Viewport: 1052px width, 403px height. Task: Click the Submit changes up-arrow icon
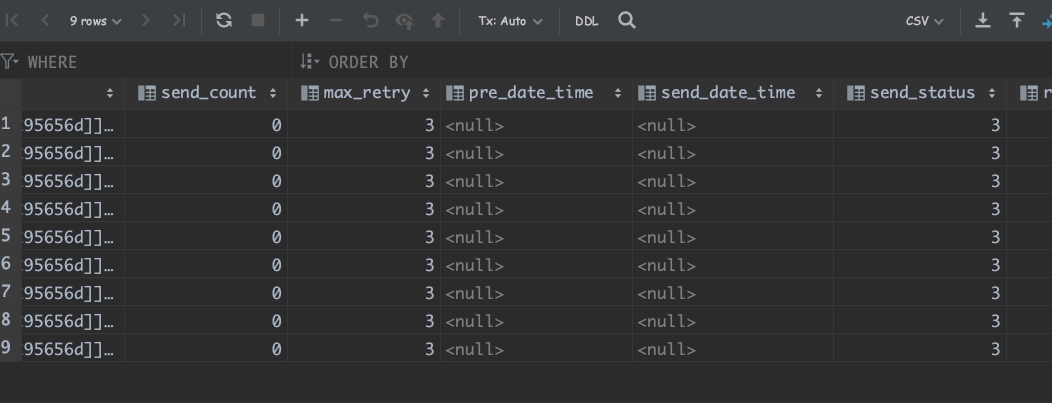point(437,20)
